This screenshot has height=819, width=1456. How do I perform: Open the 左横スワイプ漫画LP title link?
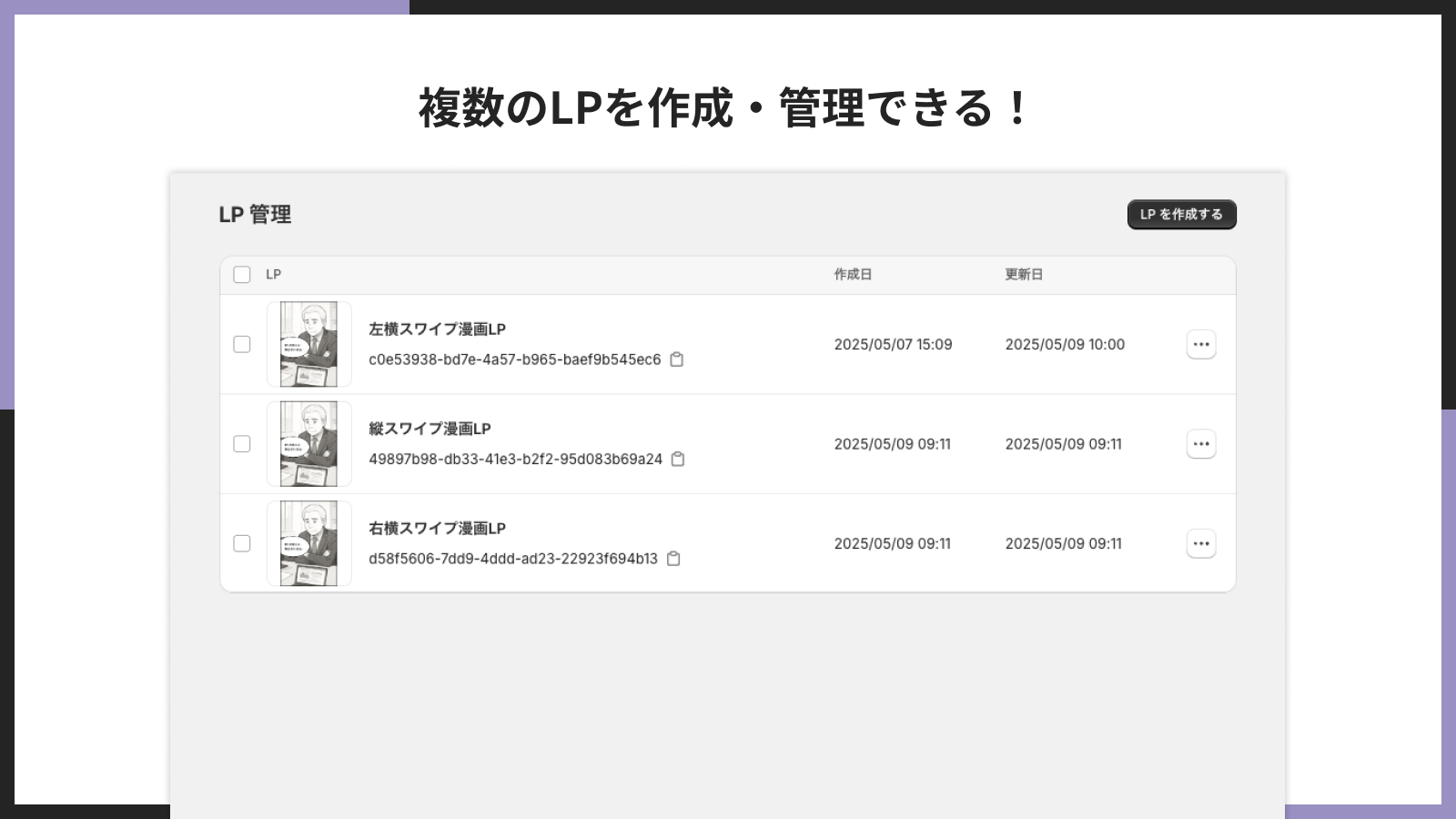(437, 329)
